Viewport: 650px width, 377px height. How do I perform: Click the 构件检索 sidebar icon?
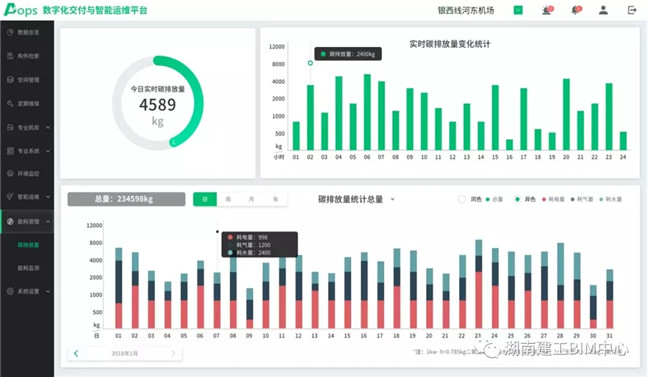[10, 56]
